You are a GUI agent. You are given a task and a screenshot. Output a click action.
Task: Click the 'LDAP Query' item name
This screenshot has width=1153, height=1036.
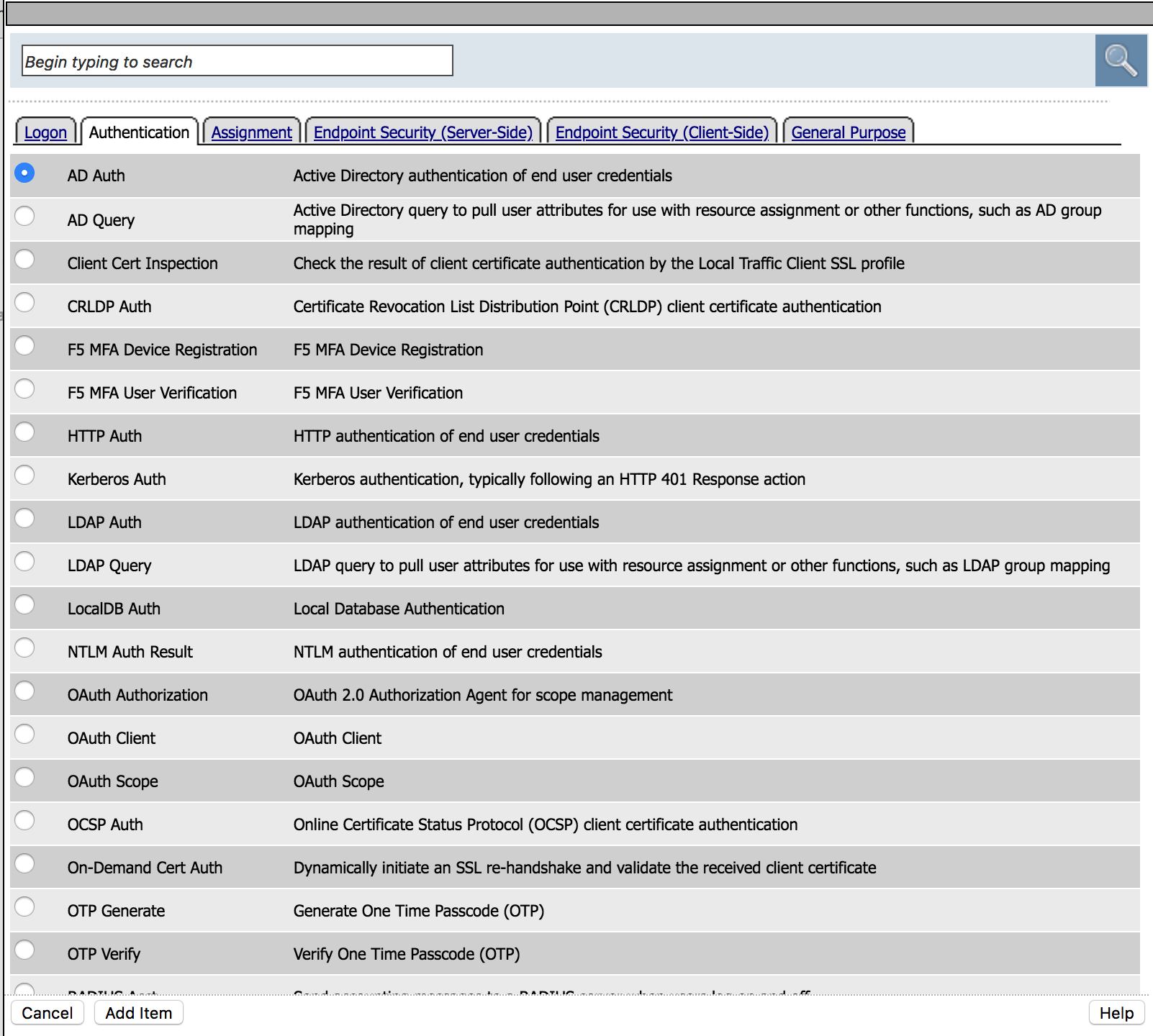pos(109,565)
